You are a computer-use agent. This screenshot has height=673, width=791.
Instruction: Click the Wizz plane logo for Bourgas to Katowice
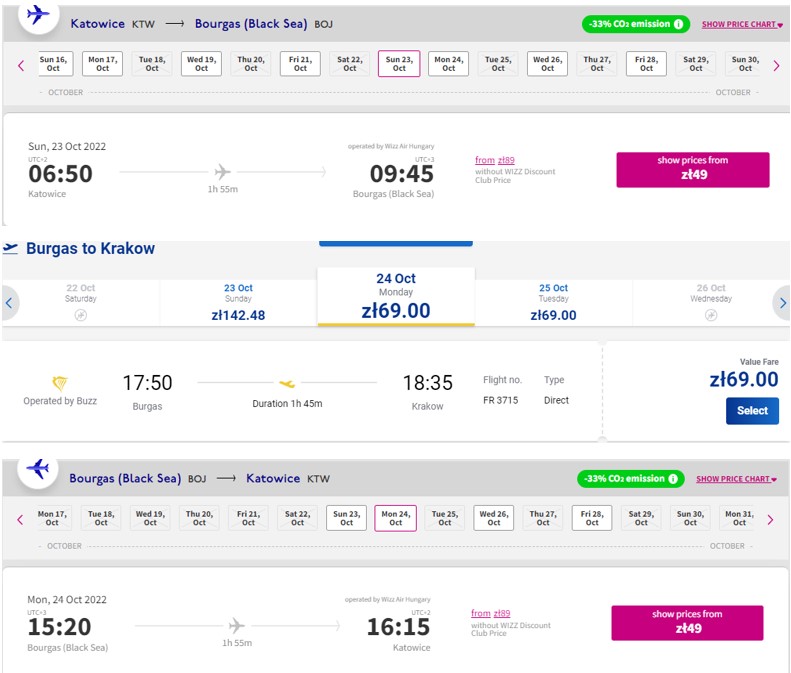click(38, 469)
